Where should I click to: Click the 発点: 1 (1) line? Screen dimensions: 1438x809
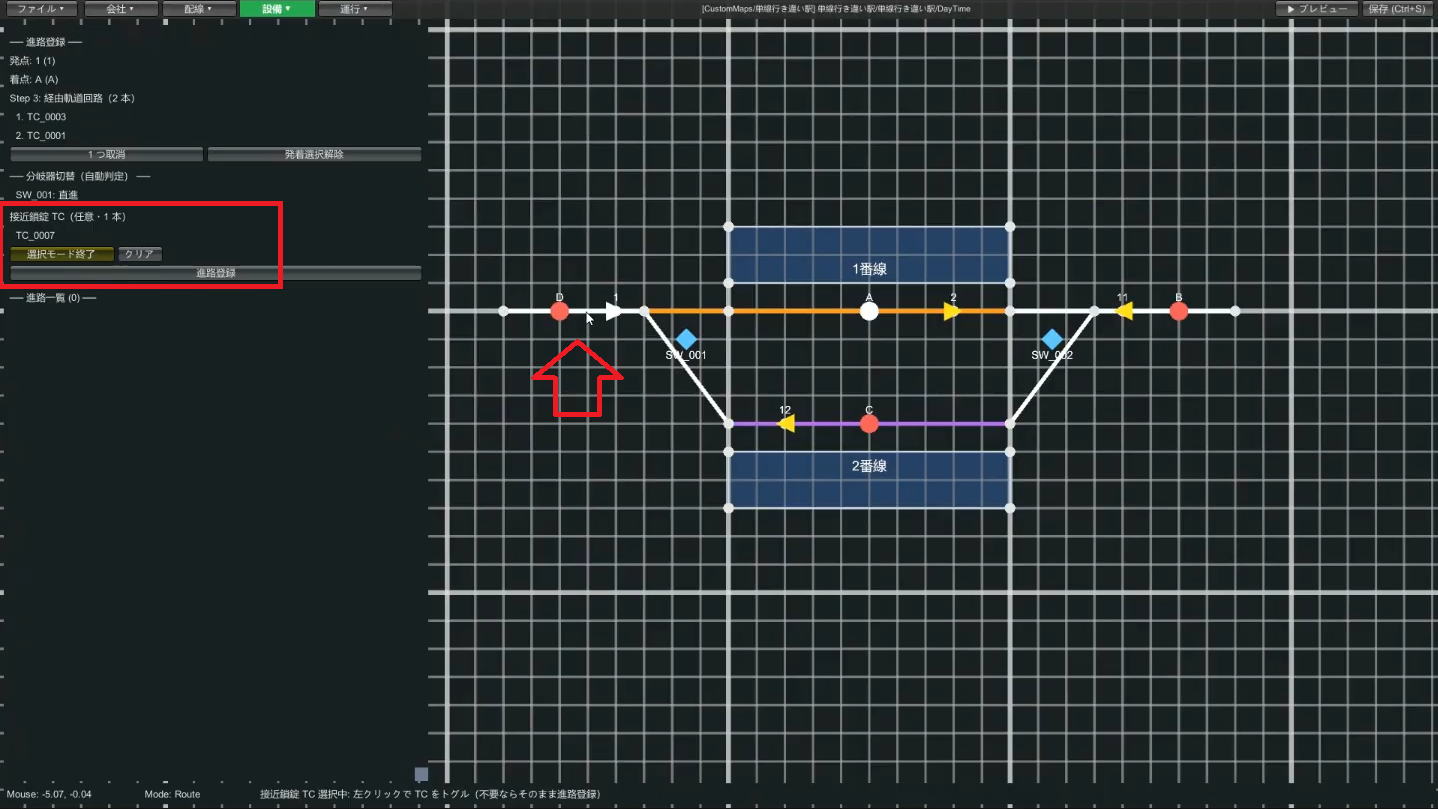pyautogui.click(x=32, y=61)
